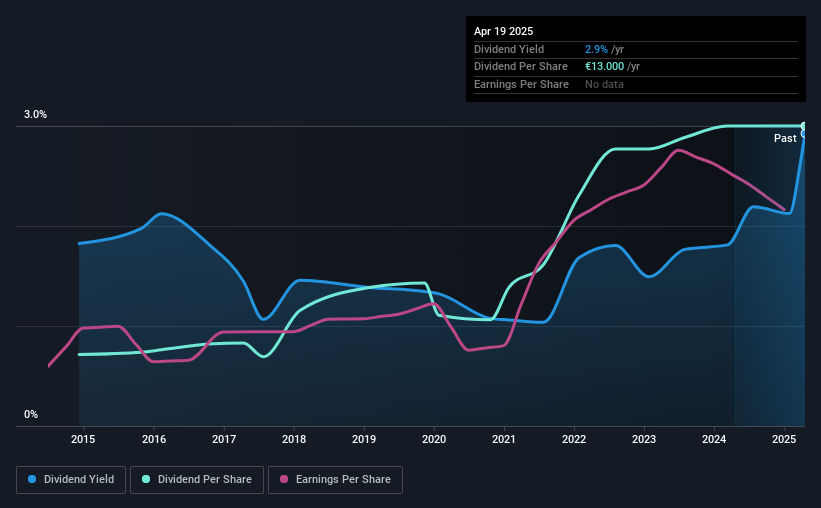Toggle the Earnings Per Share legend button
821x508 pixels.
coord(335,480)
